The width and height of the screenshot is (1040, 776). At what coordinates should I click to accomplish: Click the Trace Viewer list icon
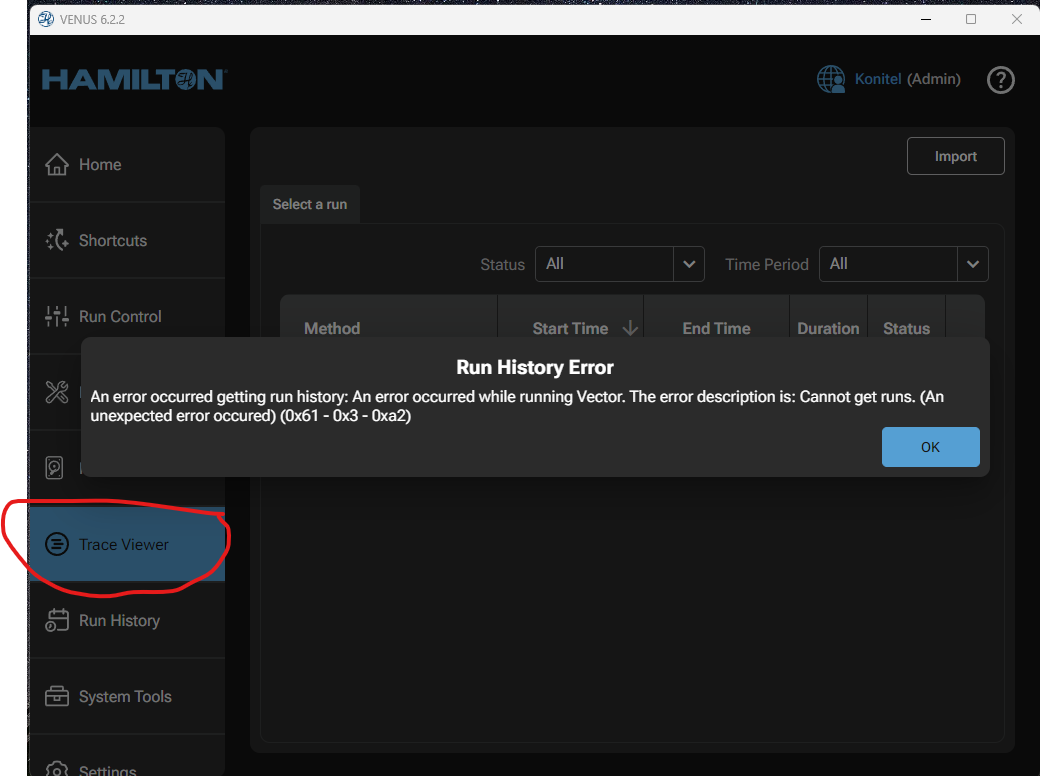(x=57, y=545)
